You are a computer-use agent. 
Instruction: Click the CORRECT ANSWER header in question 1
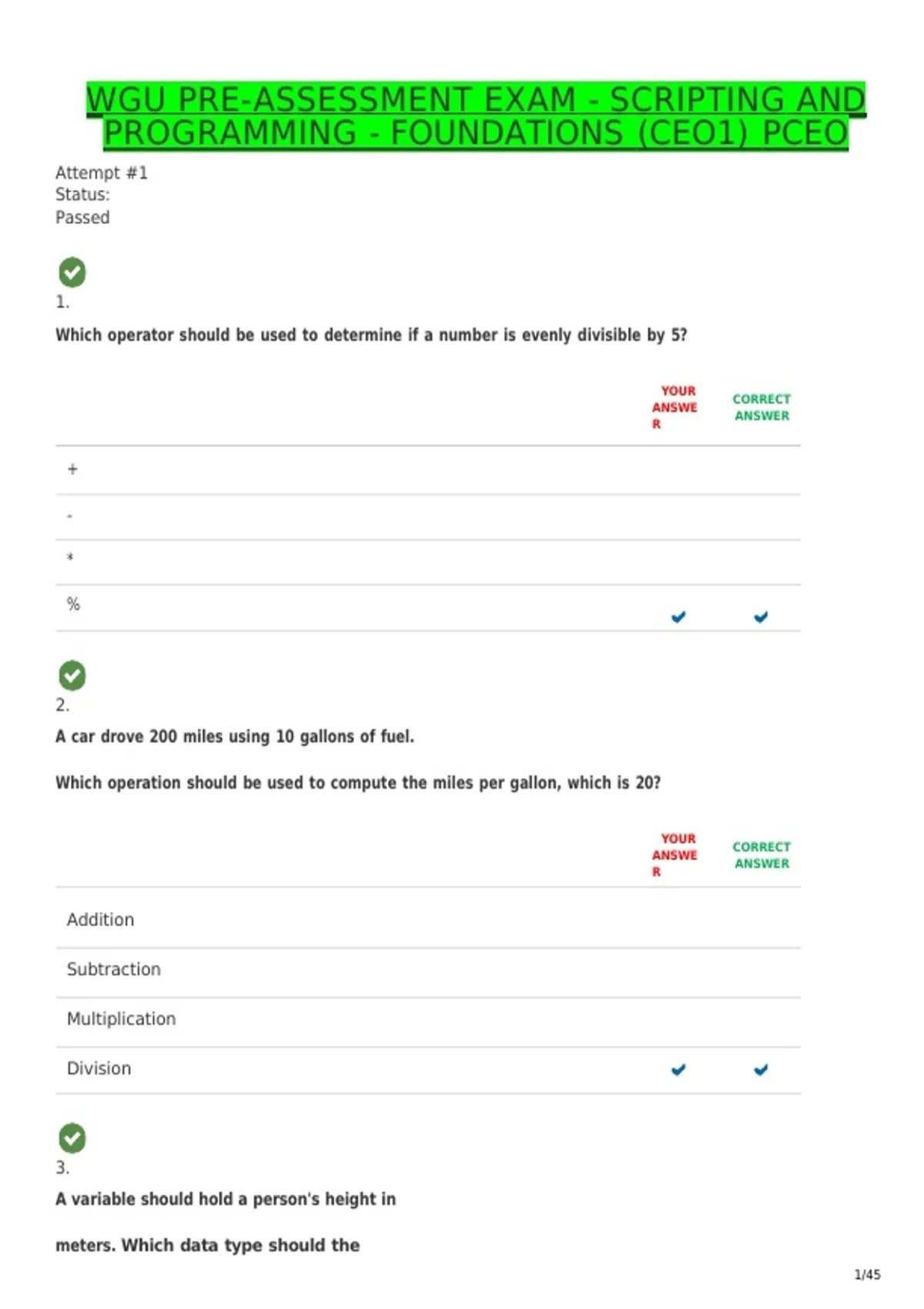pos(762,407)
